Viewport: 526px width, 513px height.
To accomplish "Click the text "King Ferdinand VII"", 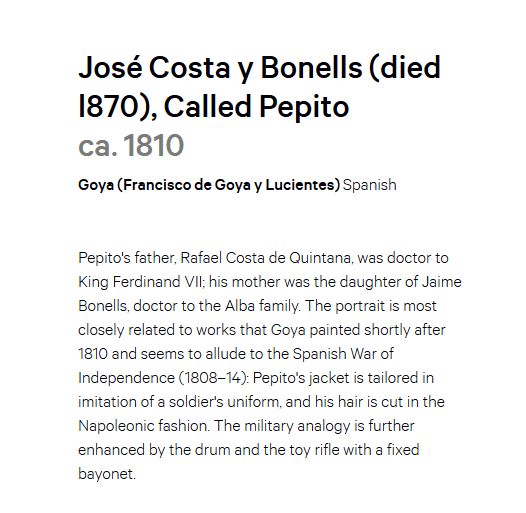I will [141, 282].
